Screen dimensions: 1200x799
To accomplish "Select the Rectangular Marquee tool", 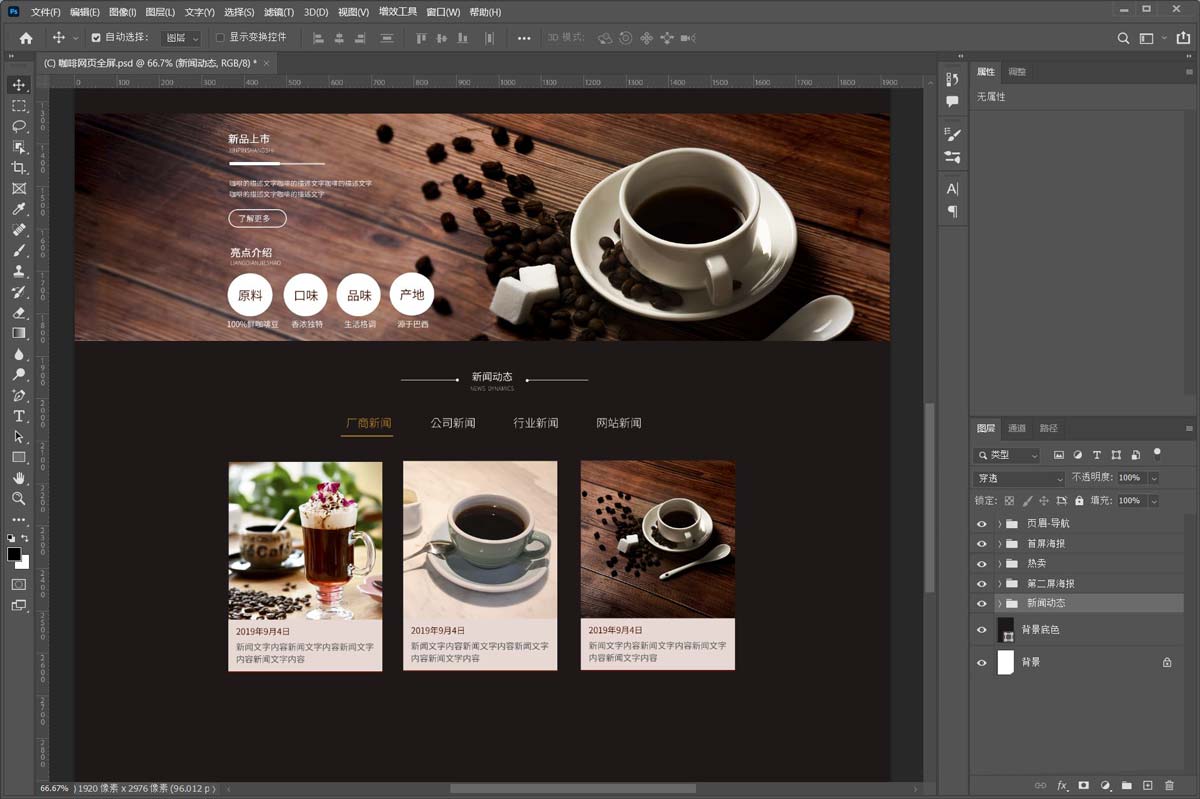I will tap(18, 106).
